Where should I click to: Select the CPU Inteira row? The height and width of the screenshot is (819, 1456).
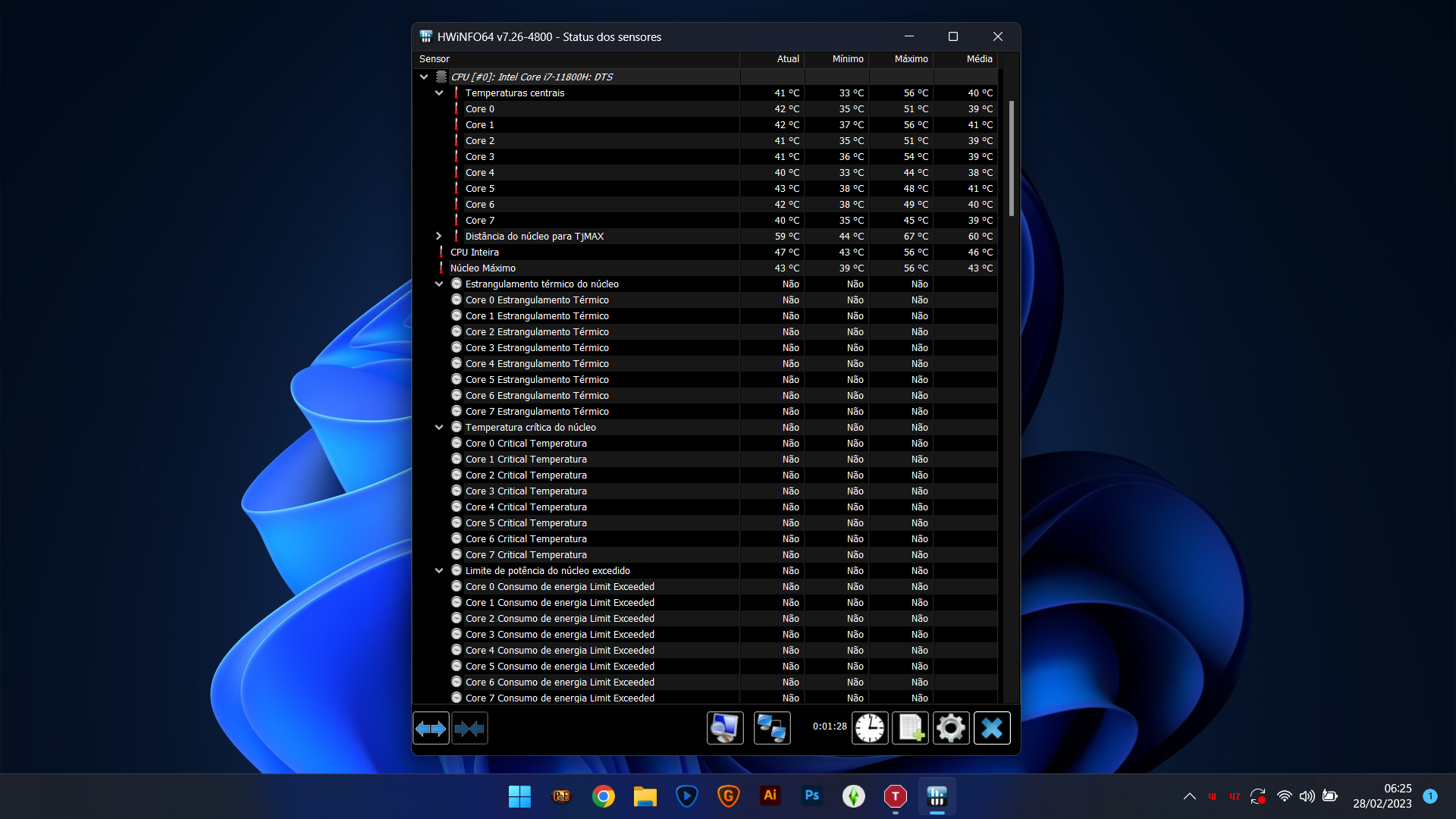pos(705,252)
